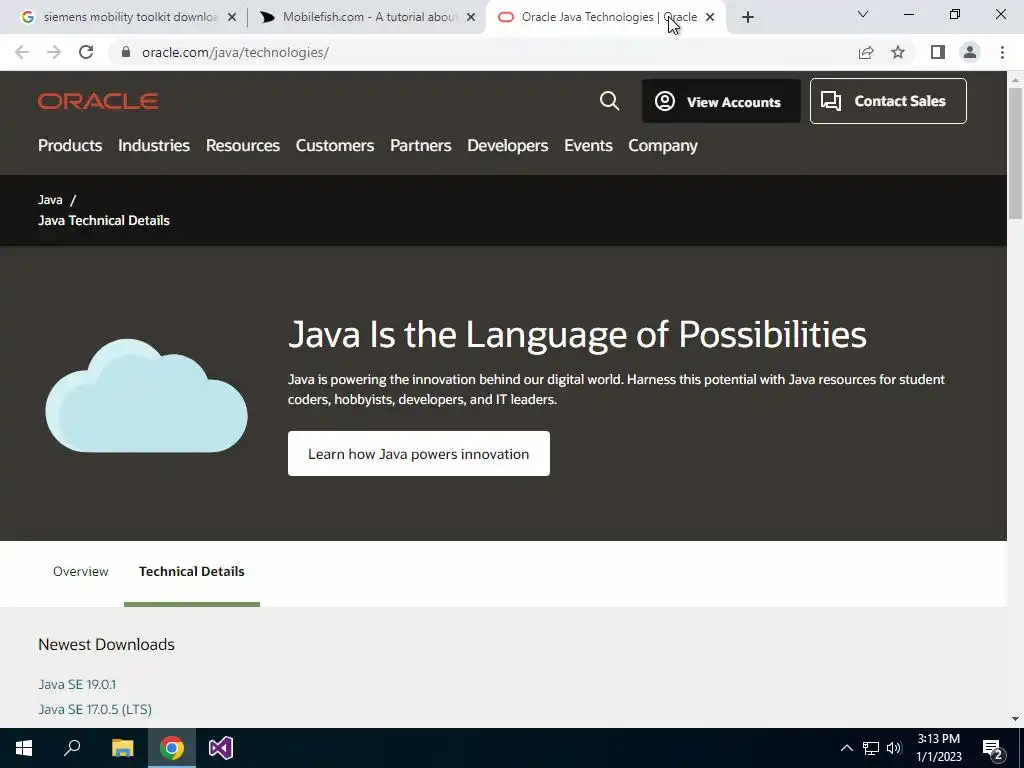Screen dimensions: 1024x768
Task: Open the tab search dropdown chevron
Action: (863, 14)
